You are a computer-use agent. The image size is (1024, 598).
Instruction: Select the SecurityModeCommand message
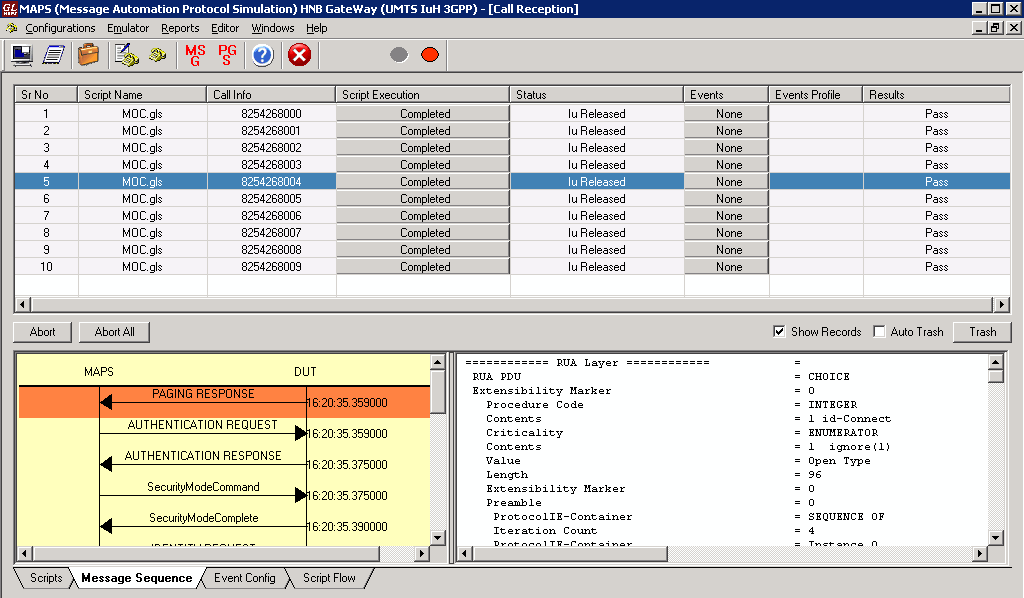pyautogui.click(x=203, y=486)
